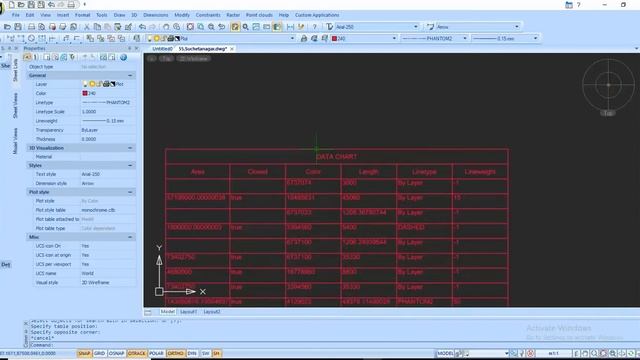Open the layer dropdown in the toolbar
This screenshot has width=640, height=360.
coord(292,38)
